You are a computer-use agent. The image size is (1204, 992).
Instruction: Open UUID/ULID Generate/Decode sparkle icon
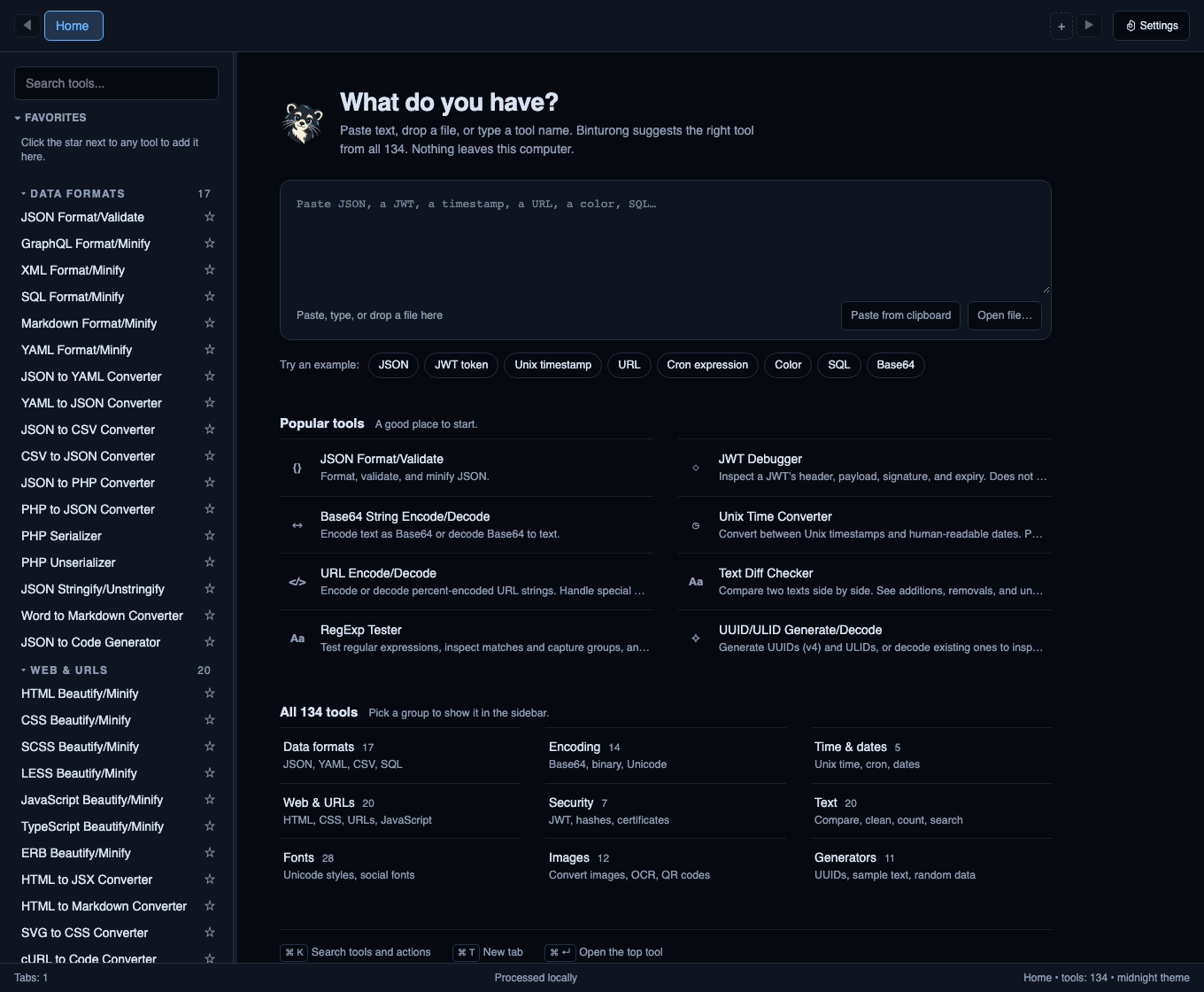click(x=696, y=639)
